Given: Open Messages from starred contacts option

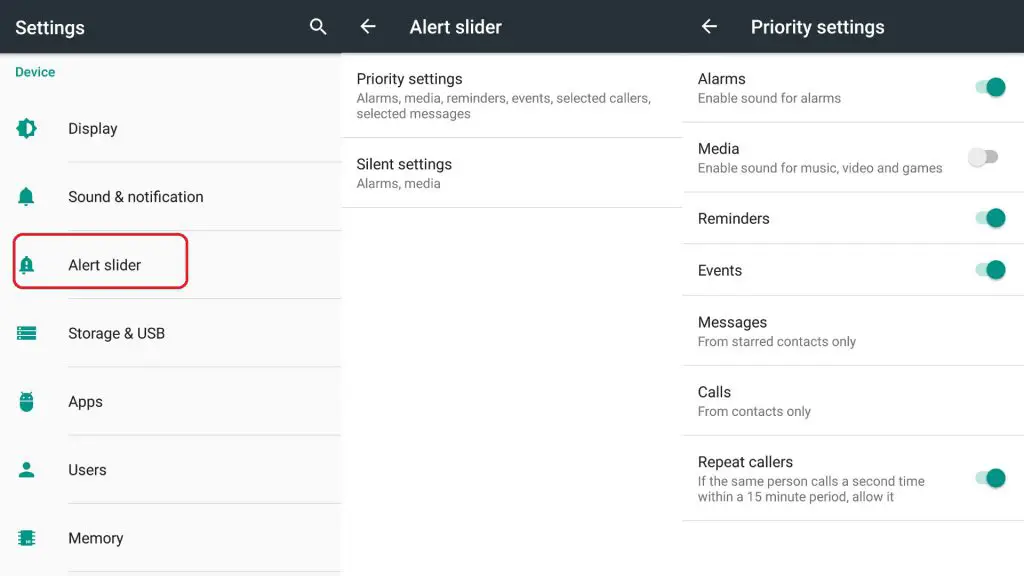Looking at the screenshot, I should coord(853,331).
